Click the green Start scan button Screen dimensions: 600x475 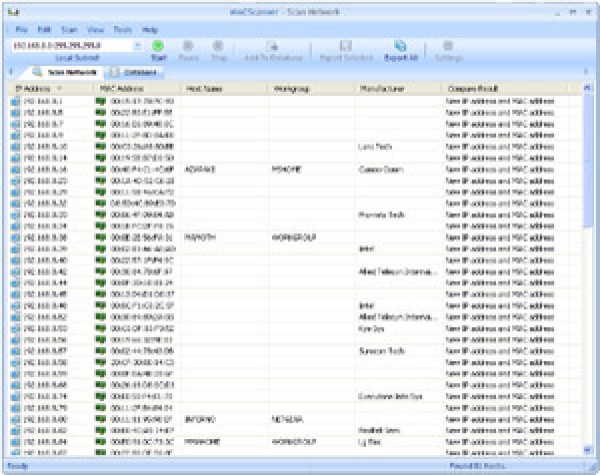tap(159, 47)
